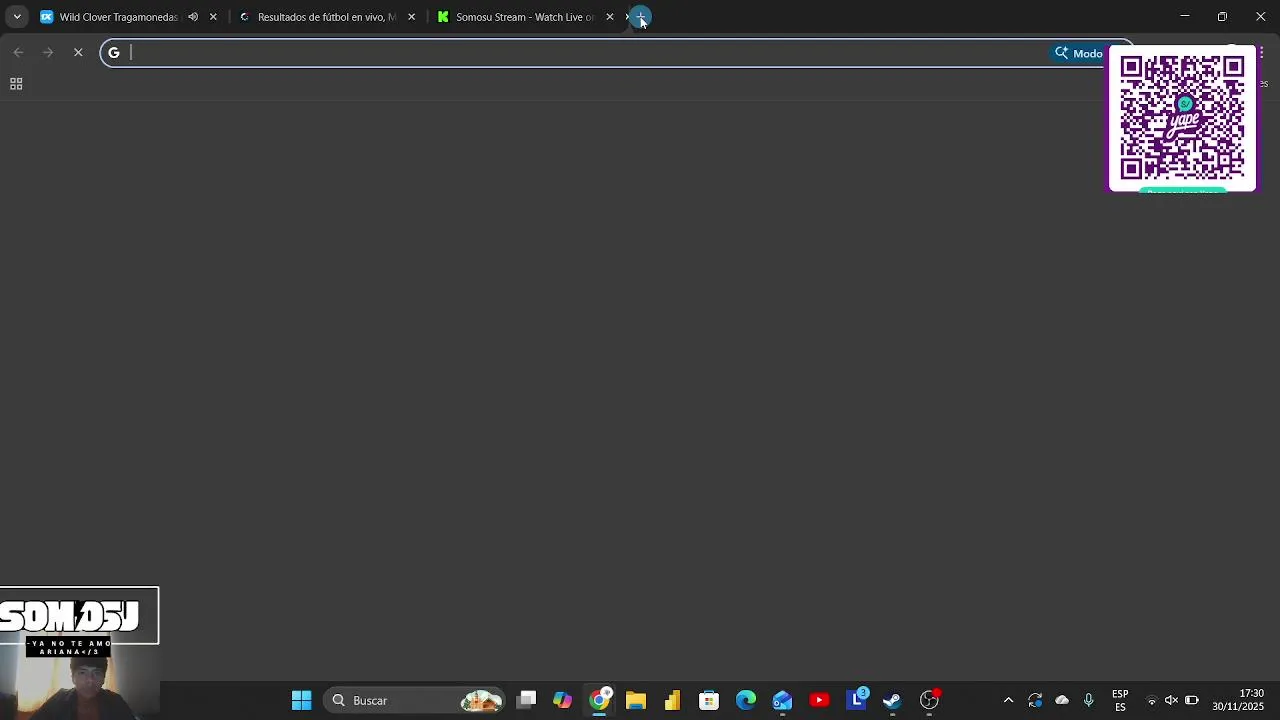
Task: Close the Resultados de fútbol tab
Action: (411, 17)
